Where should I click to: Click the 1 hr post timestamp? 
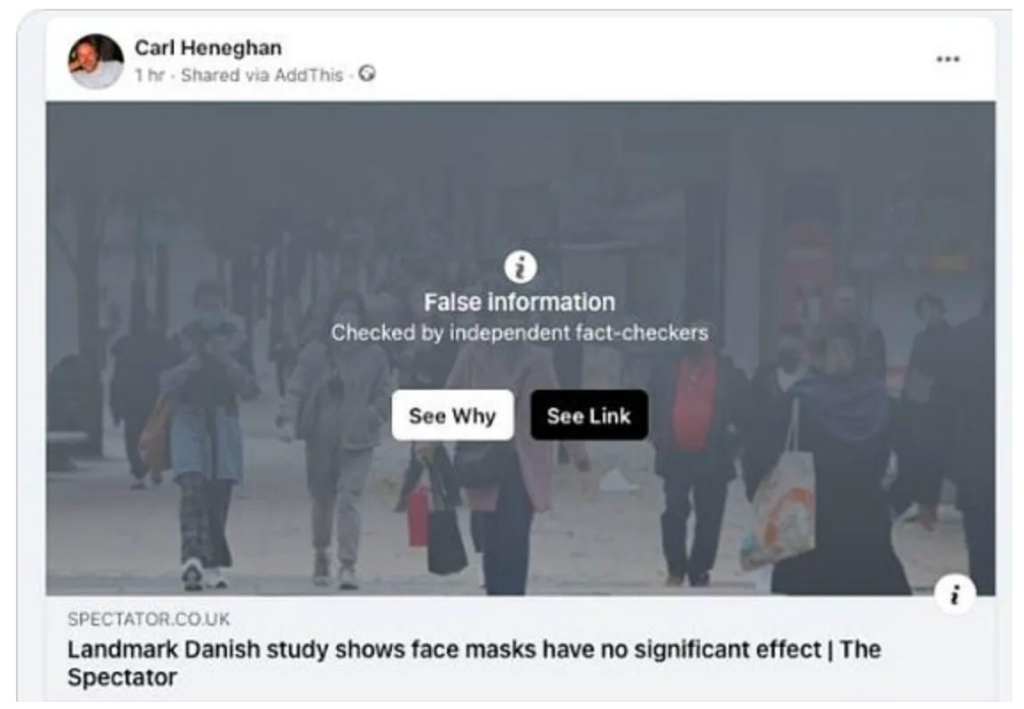coord(150,75)
